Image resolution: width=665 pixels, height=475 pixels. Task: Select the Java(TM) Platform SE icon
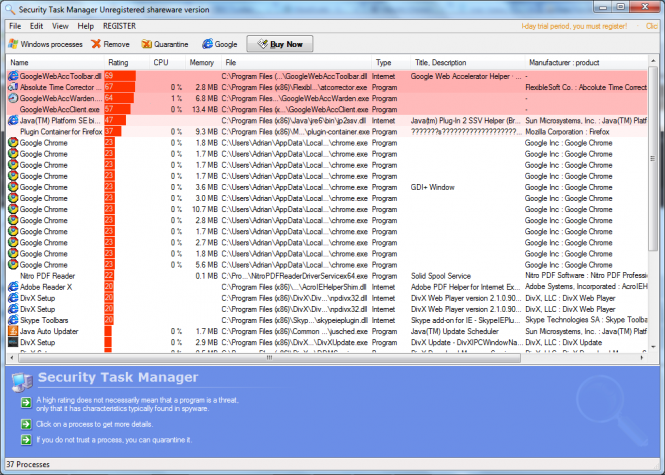pos(13,120)
